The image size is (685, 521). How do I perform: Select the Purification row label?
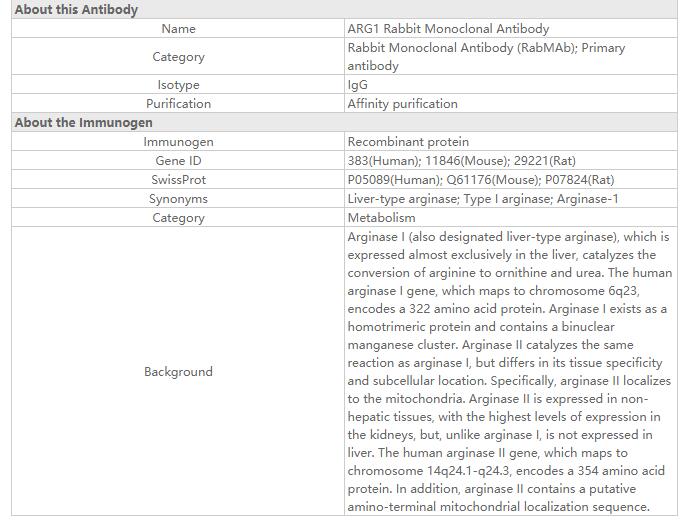[178, 104]
